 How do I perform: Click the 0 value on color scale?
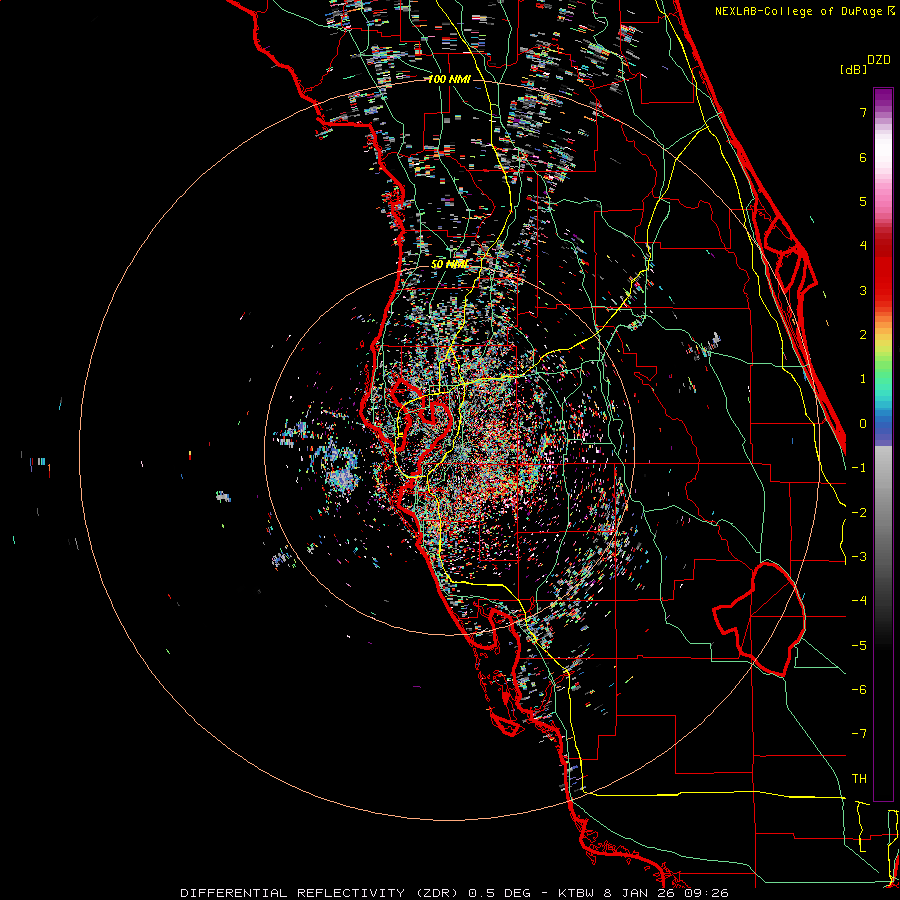coord(863,424)
